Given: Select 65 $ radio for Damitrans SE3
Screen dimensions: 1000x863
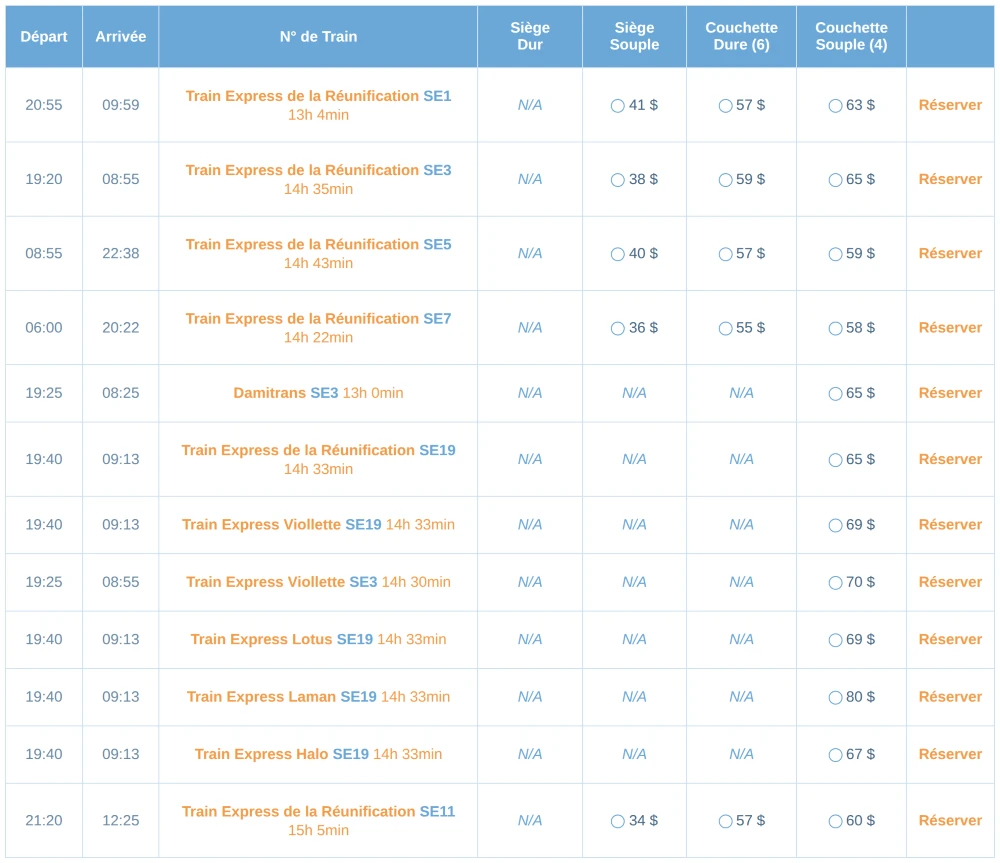Looking at the screenshot, I should tap(835, 394).
